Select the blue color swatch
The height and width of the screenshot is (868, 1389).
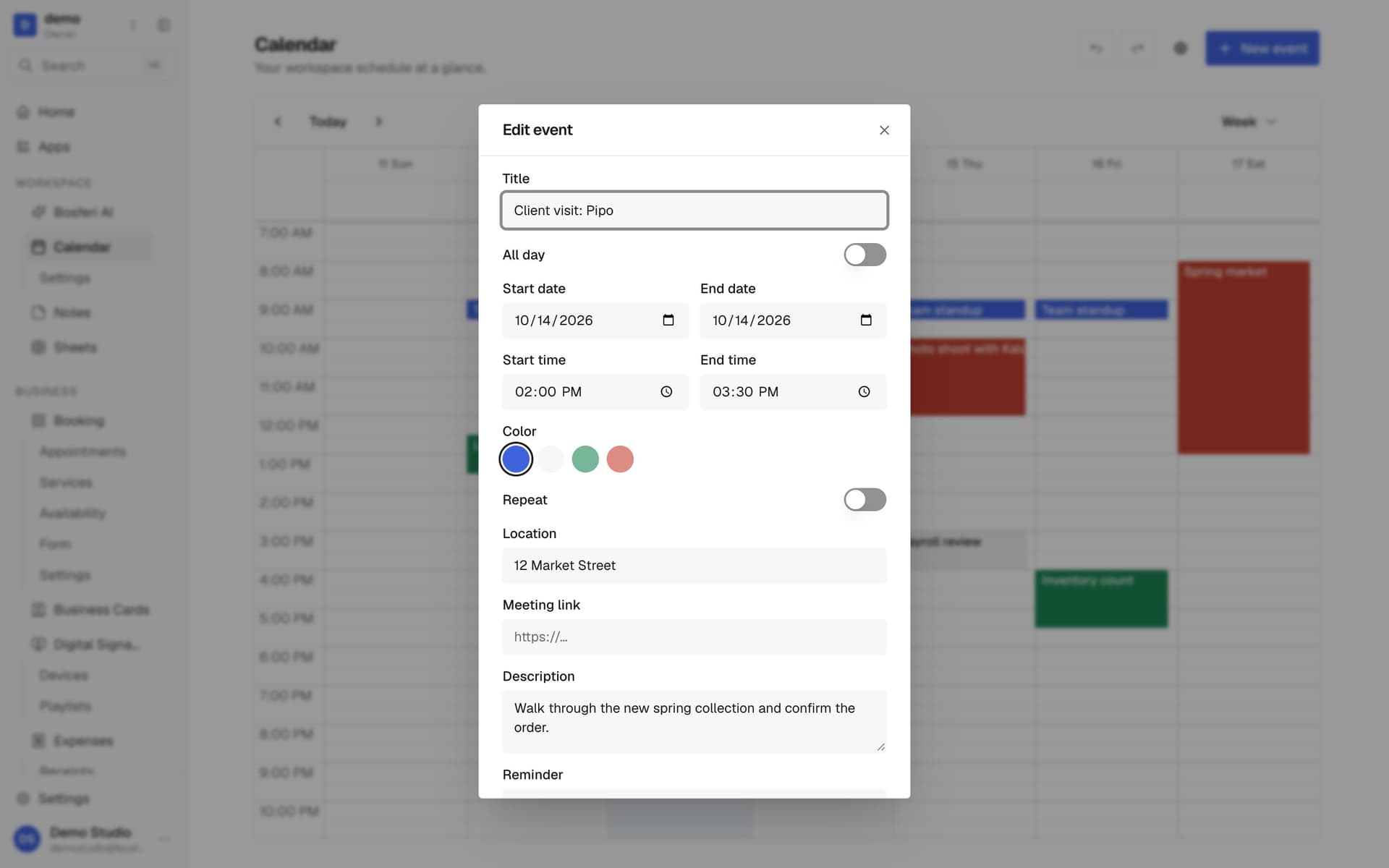point(516,459)
